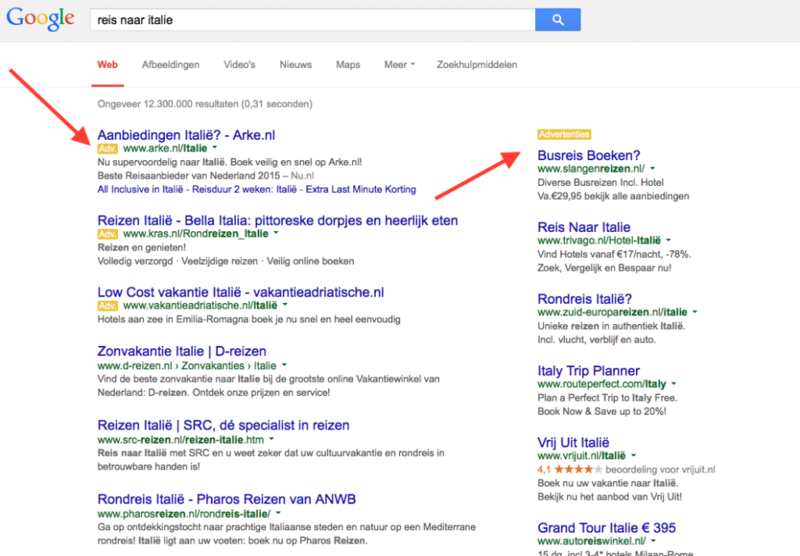Open 'Reisduur 2 weken: Italië' sitelink
The image size is (800, 556).
click(x=244, y=189)
